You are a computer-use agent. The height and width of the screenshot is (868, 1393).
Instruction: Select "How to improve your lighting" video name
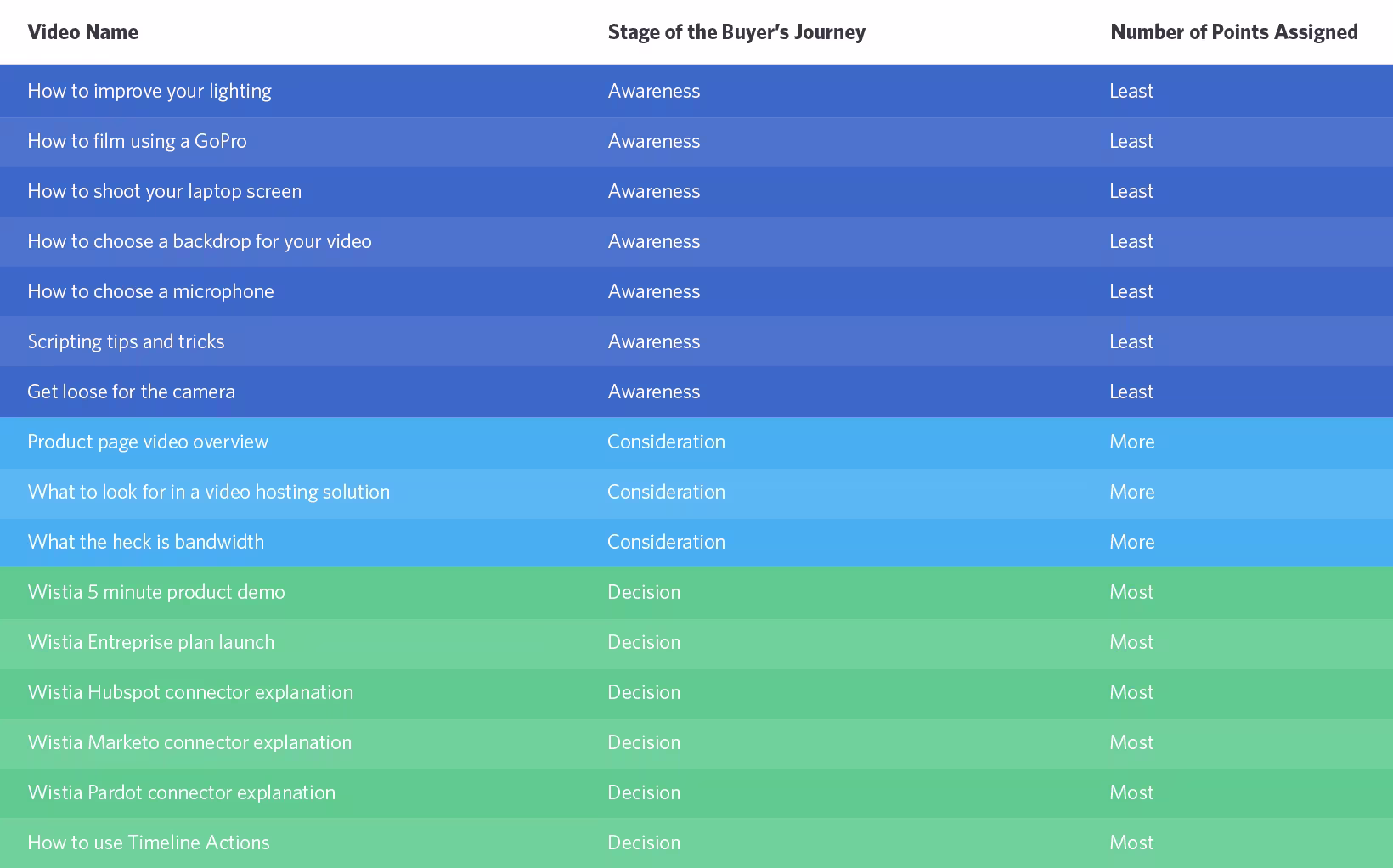tap(149, 91)
